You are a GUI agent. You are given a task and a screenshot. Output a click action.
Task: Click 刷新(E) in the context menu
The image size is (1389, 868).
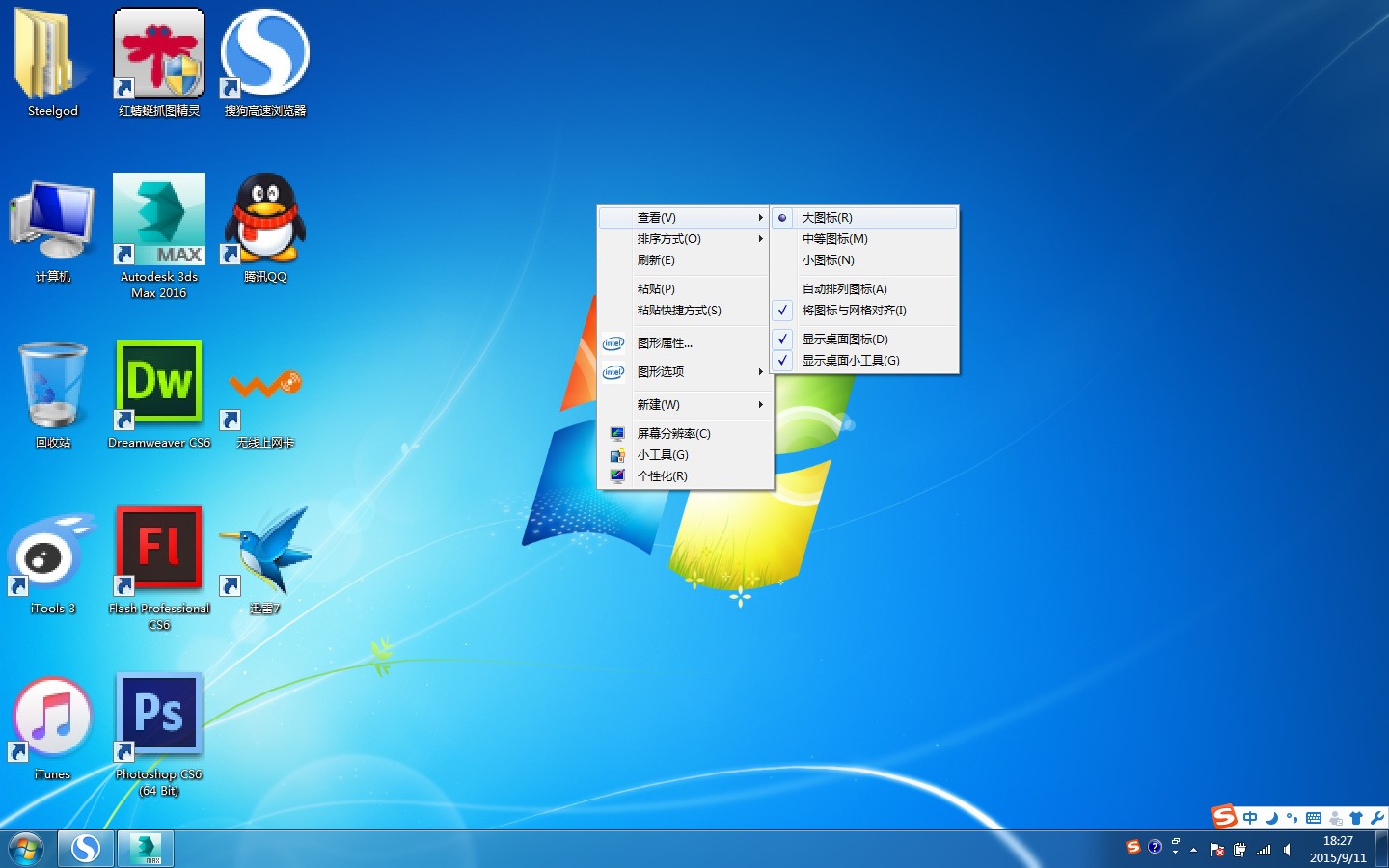654,259
